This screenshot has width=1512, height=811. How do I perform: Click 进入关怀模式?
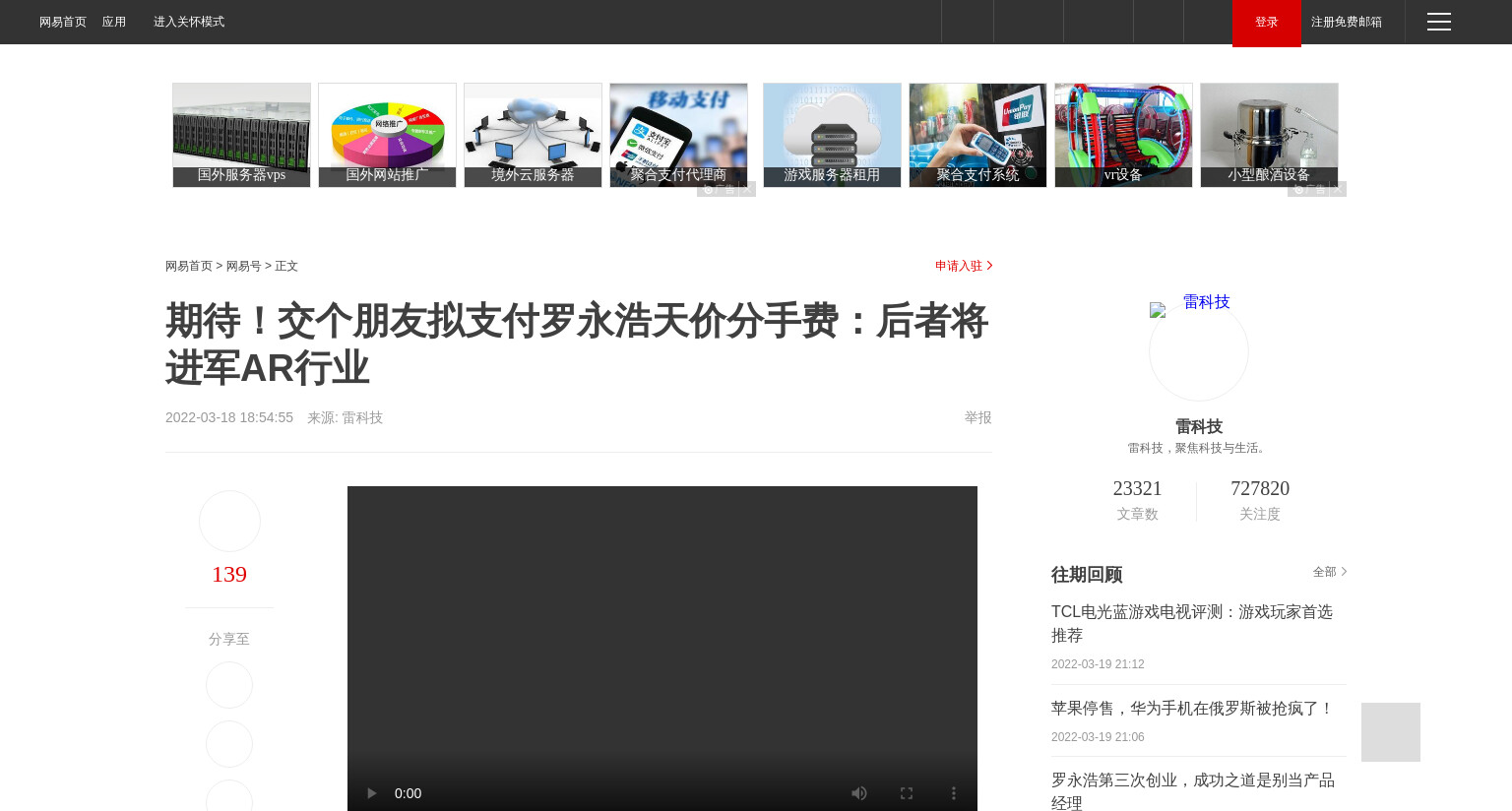tap(189, 22)
